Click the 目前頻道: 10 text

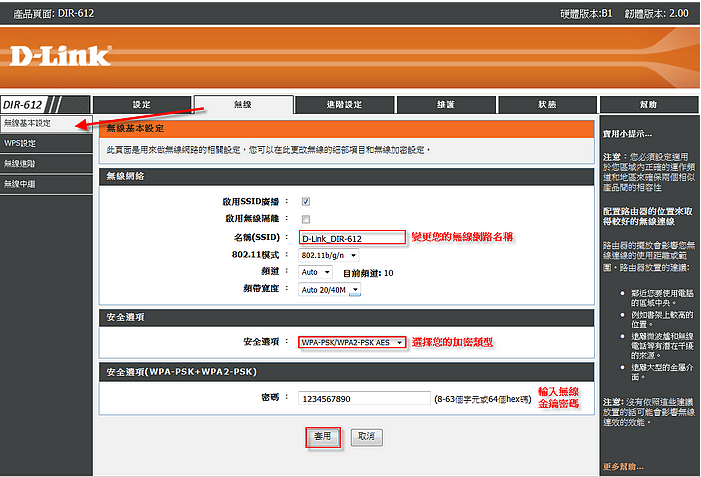pos(368,273)
